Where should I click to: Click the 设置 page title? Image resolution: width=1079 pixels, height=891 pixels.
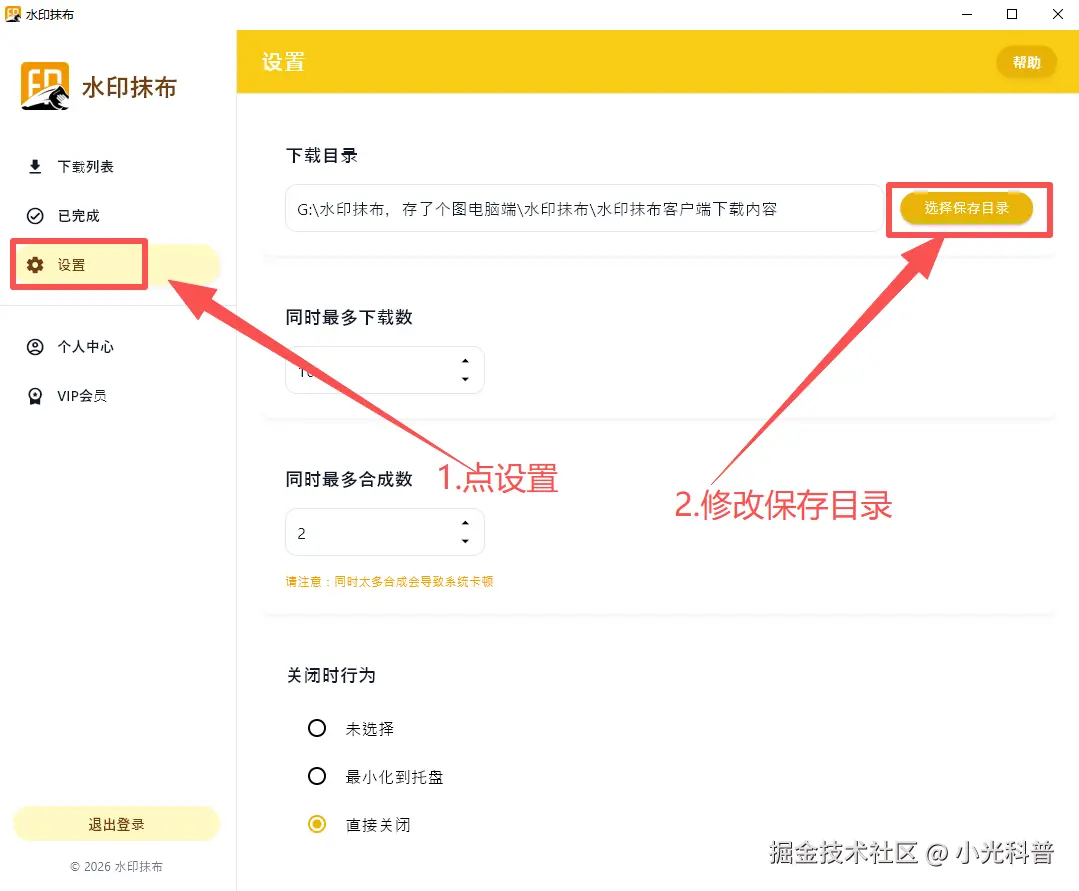[284, 63]
